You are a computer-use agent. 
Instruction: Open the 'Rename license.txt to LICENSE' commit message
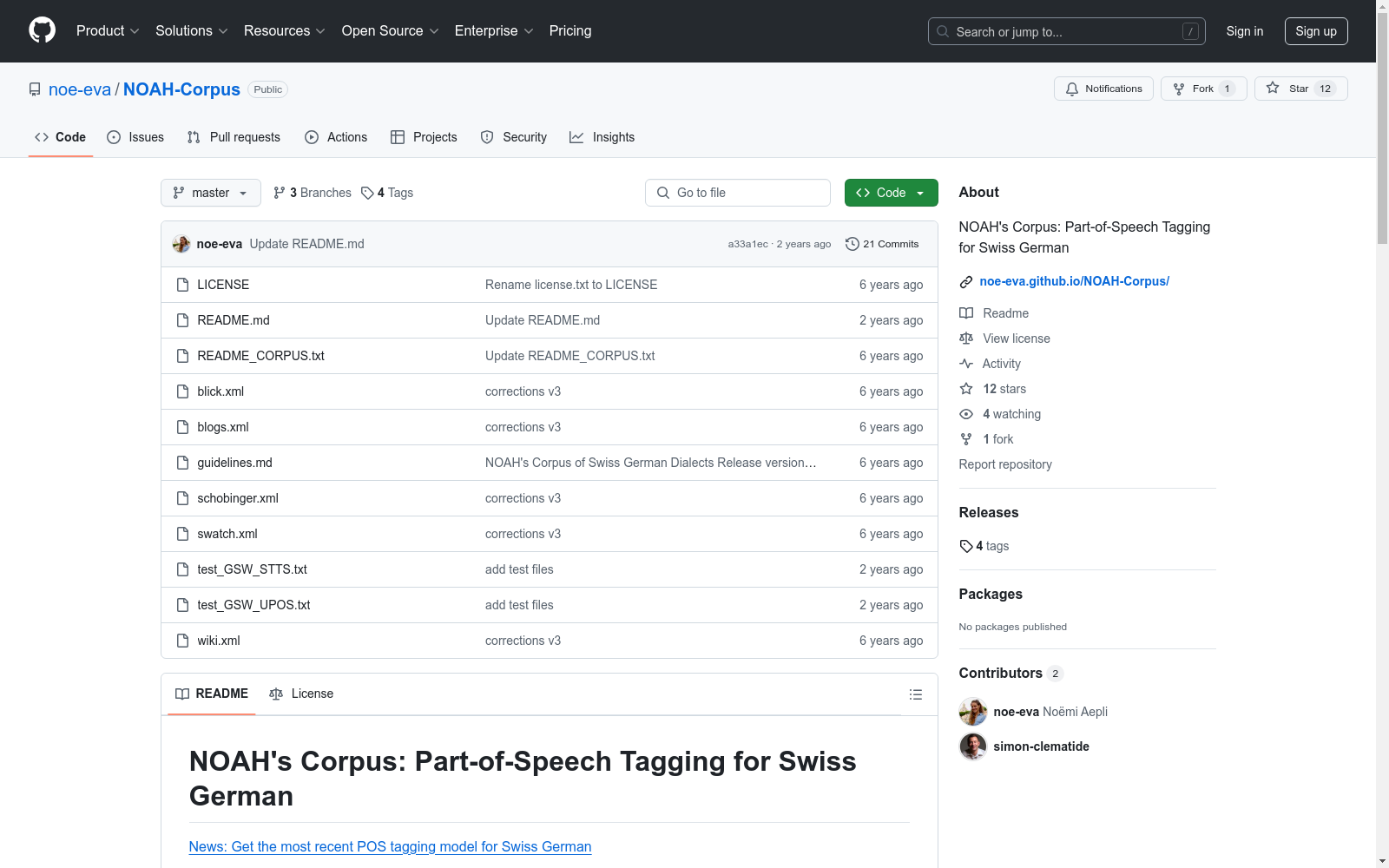coord(571,285)
